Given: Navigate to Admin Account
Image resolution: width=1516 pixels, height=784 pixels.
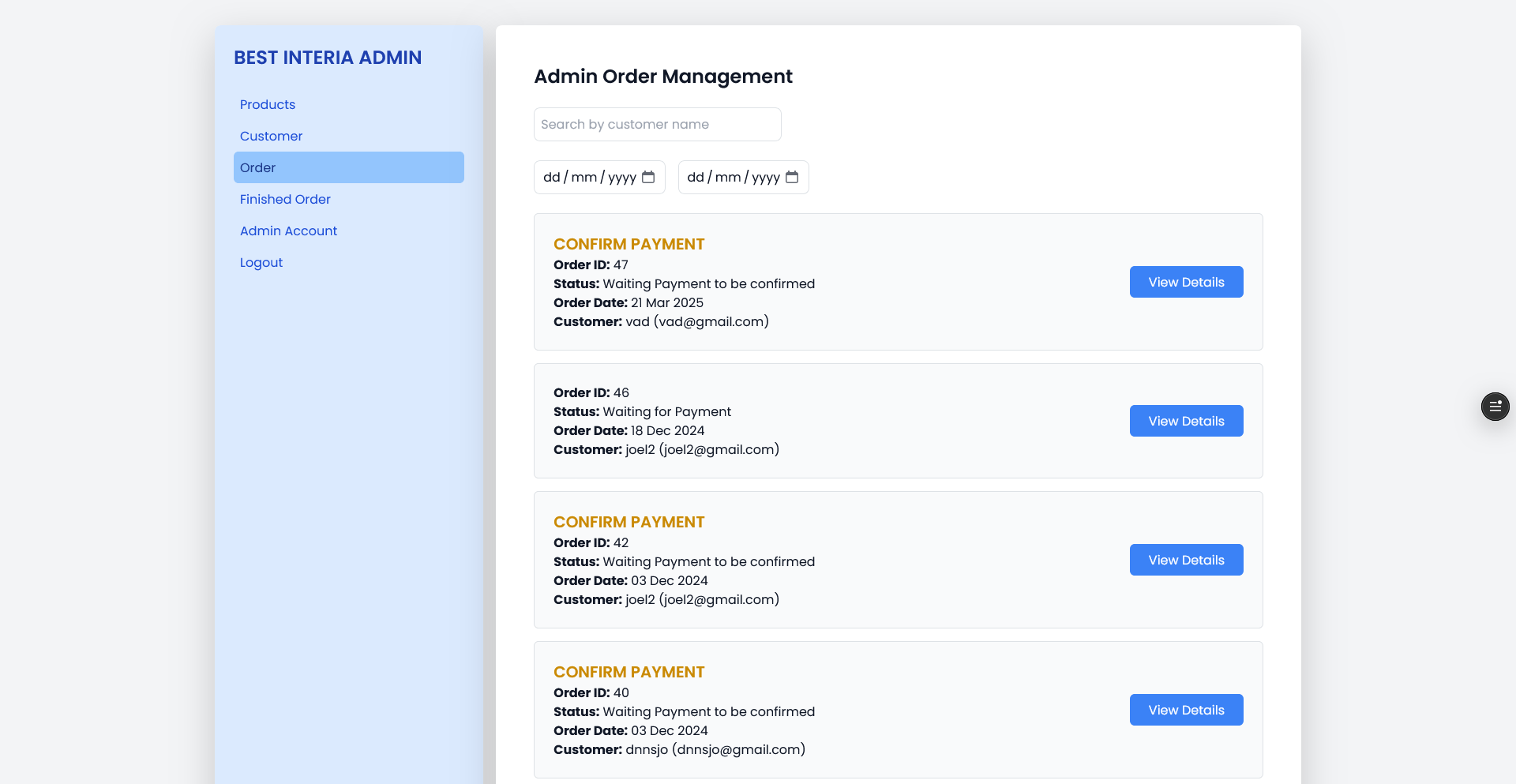Looking at the screenshot, I should click(x=288, y=231).
